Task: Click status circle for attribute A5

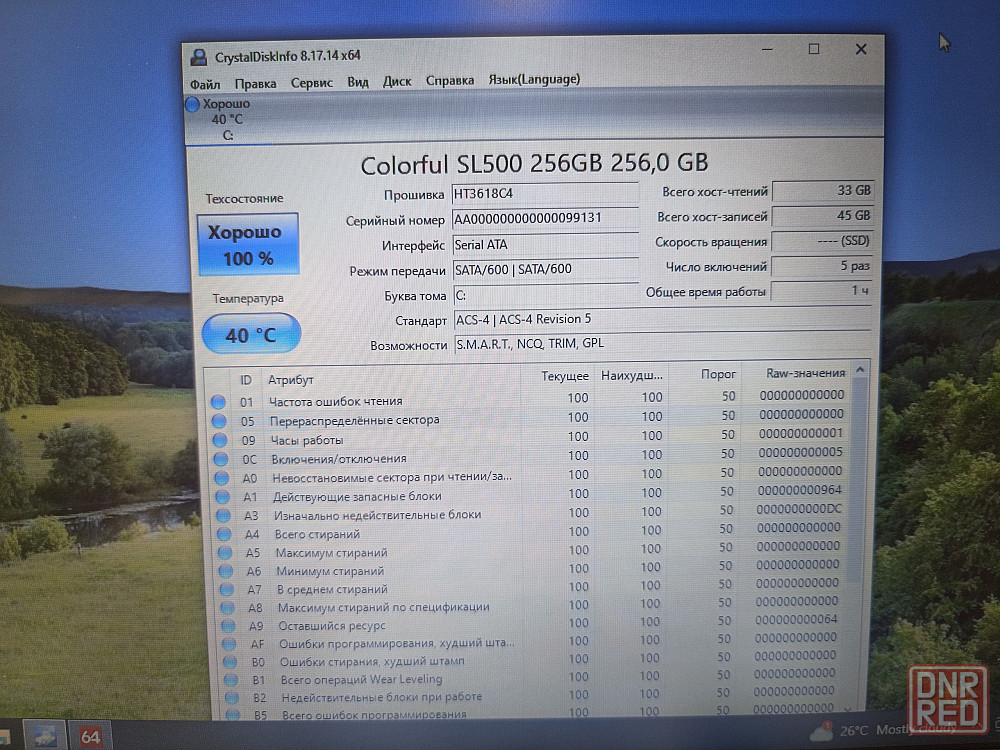Action: pyautogui.click(x=225, y=553)
